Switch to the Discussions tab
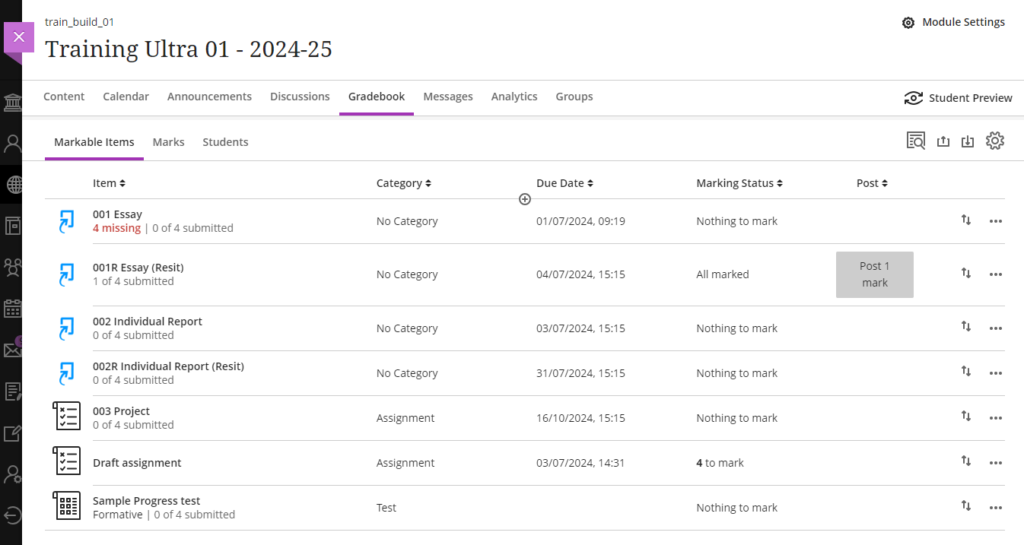The height and width of the screenshot is (545, 1024). (x=300, y=97)
